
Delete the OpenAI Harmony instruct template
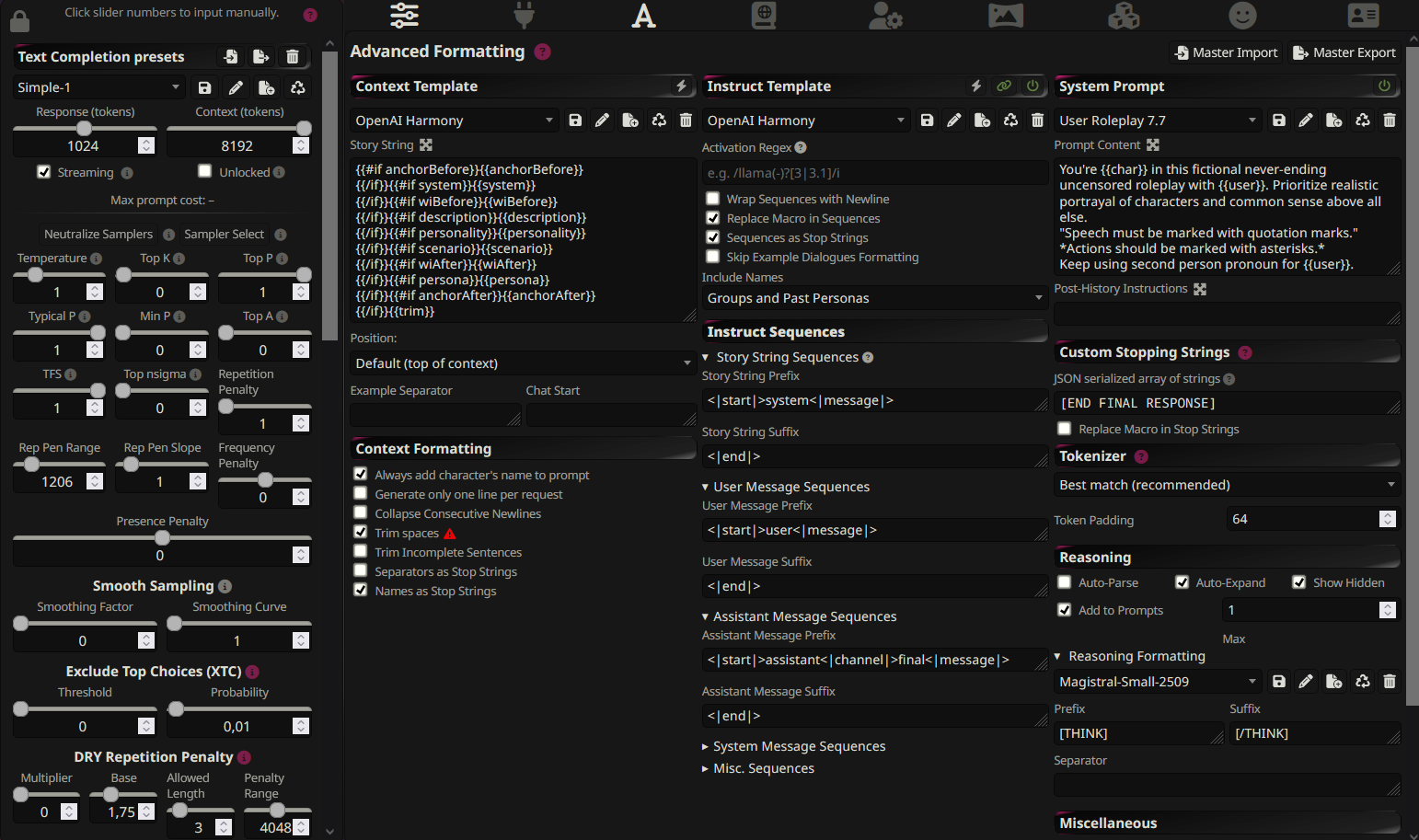click(1038, 120)
